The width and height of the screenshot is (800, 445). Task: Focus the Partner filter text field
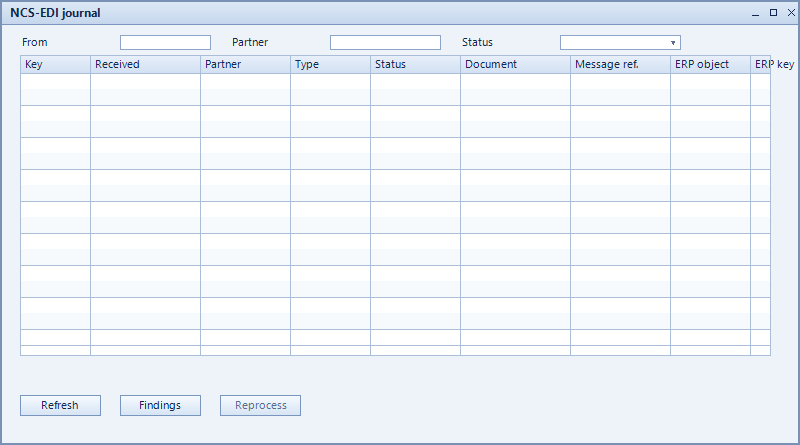click(x=385, y=42)
